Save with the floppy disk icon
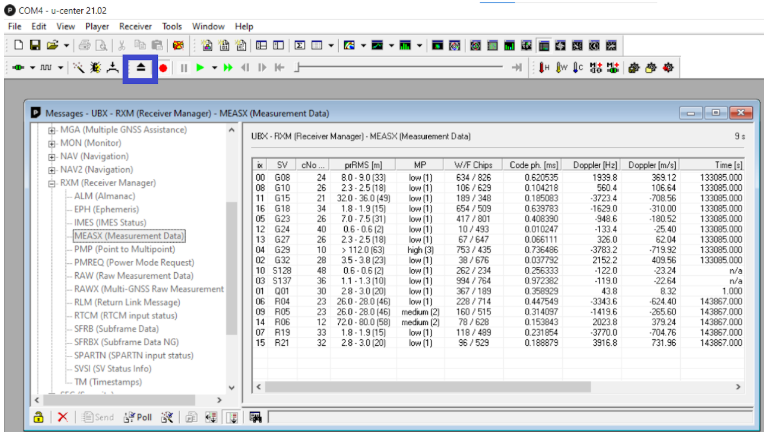Viewport: 766px width, 441px height. [x=35, y=45]
